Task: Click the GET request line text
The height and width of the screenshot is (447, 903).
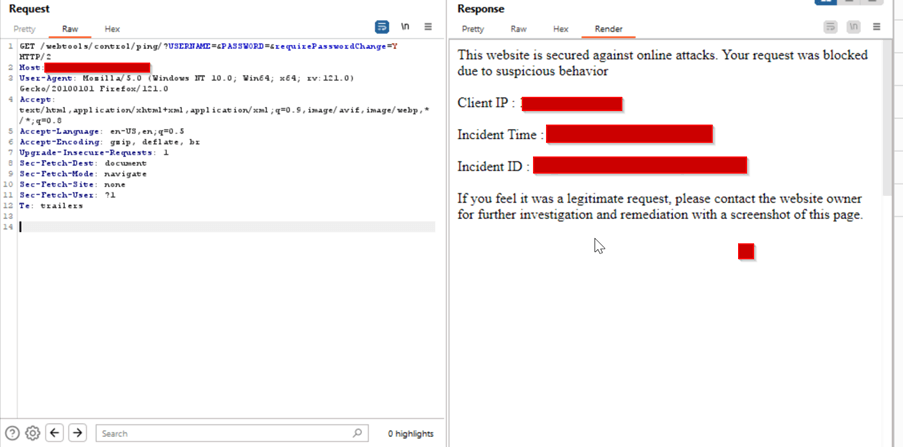Action: click(208, 51)
